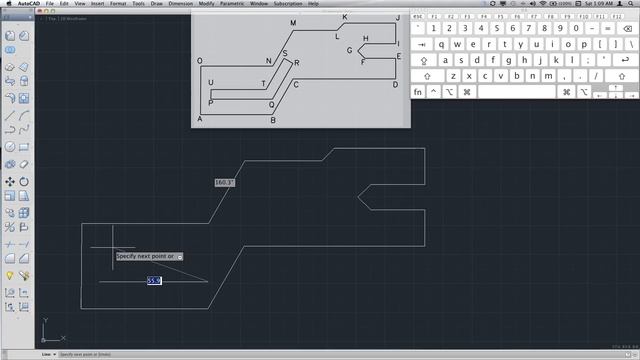The image size is (640, 360).
Task: Toggle the left Option key on on-screen keyboard
Action: [449, 92]
